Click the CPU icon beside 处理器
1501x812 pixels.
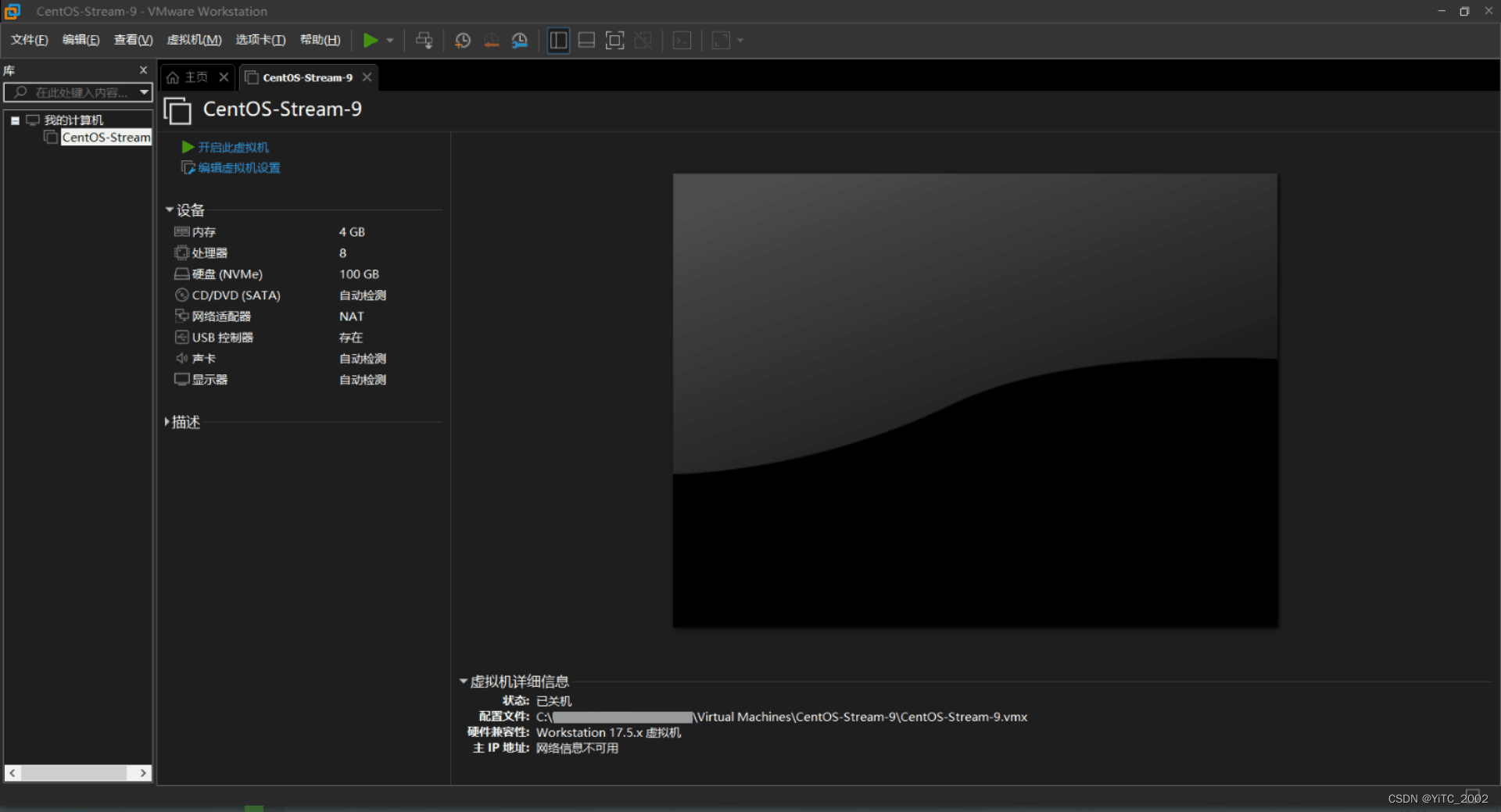pos(181,252)
